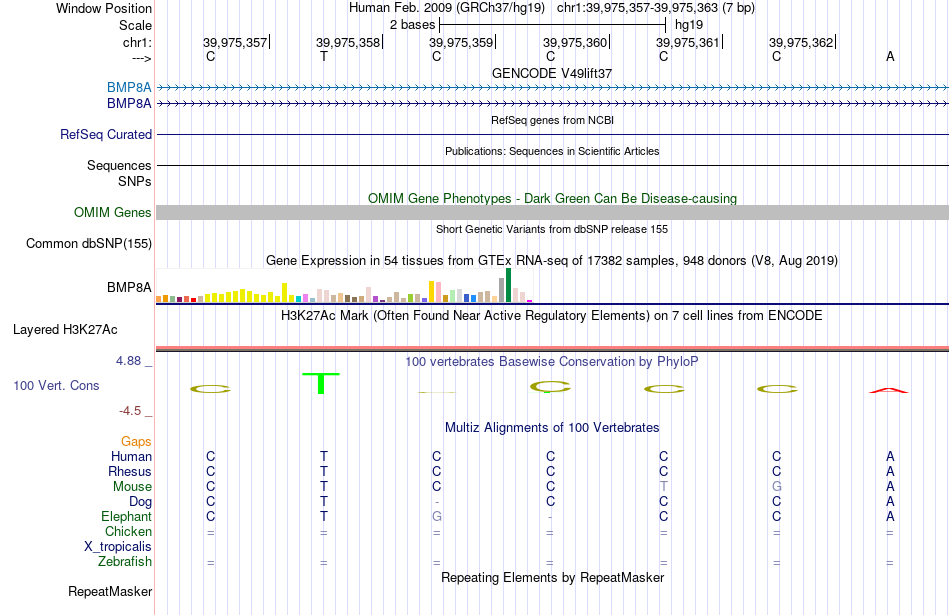Screen dimensions: 950x615
Task: Click the BMP8A label beside expression bars
Action: [x=129, y=287]
